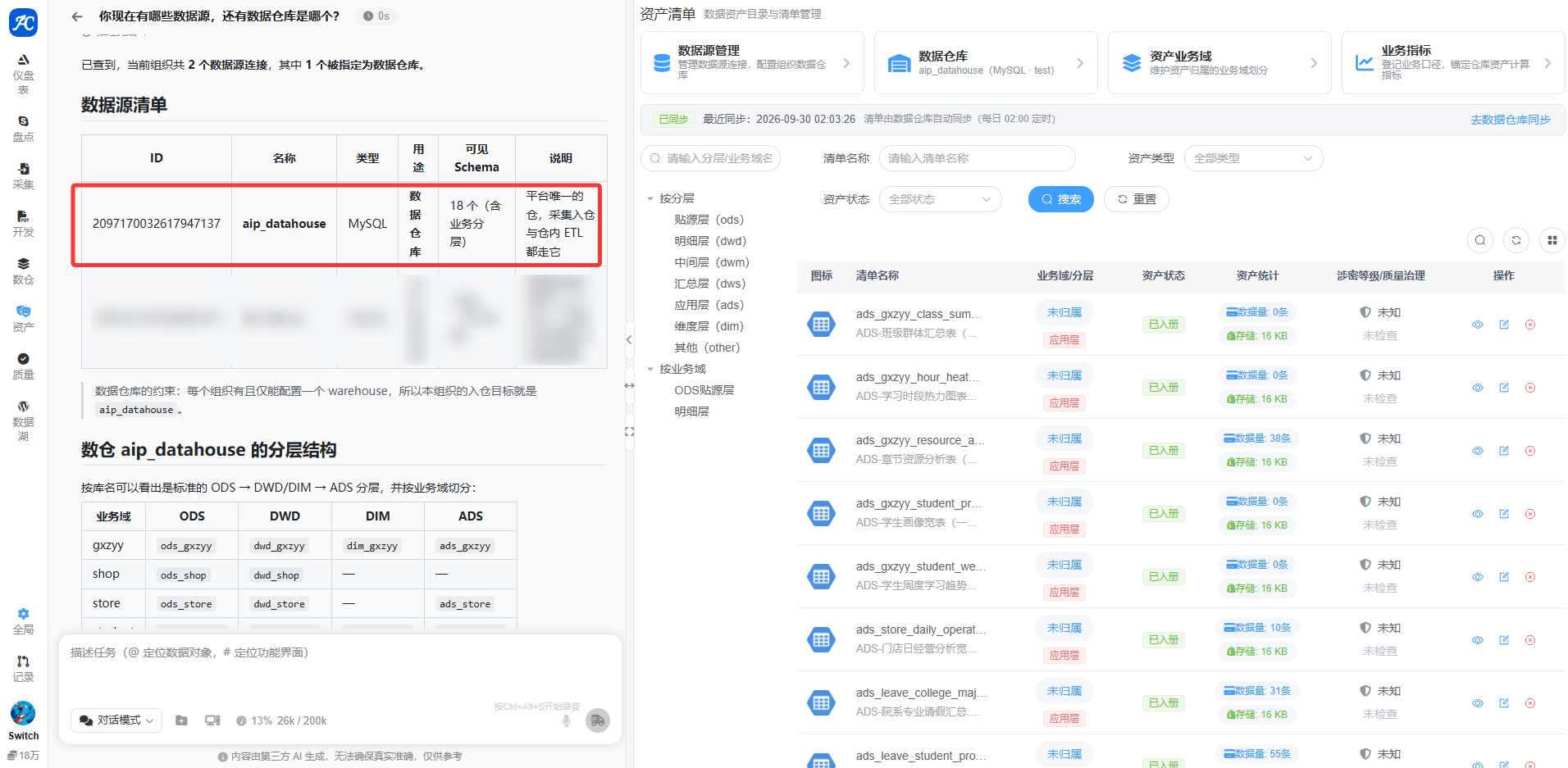
Task: Delete the ads_leave_college_maj row
Action: [1529, 703]
